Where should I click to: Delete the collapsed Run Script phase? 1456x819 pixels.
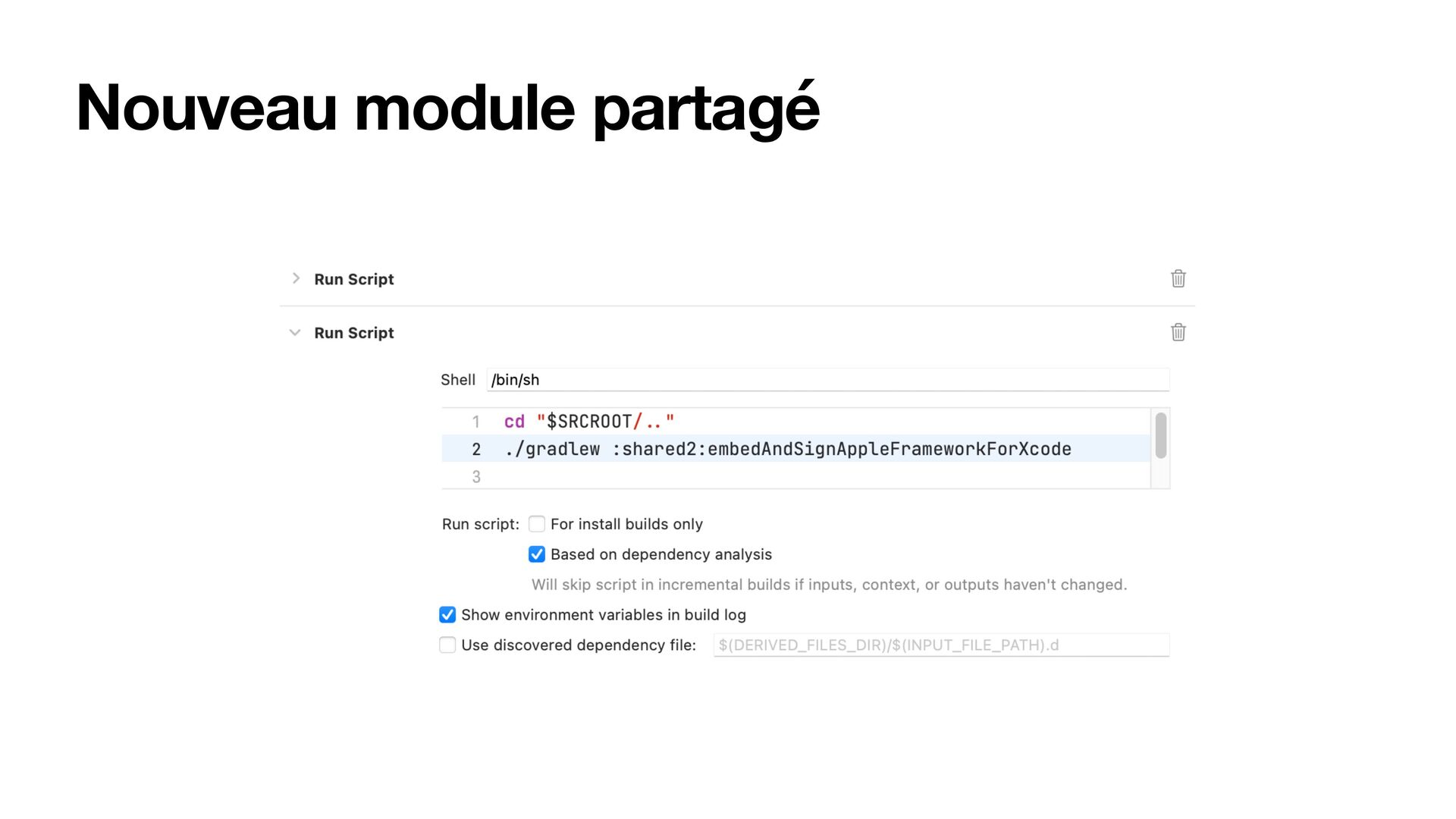click(x=1178, y=278)
